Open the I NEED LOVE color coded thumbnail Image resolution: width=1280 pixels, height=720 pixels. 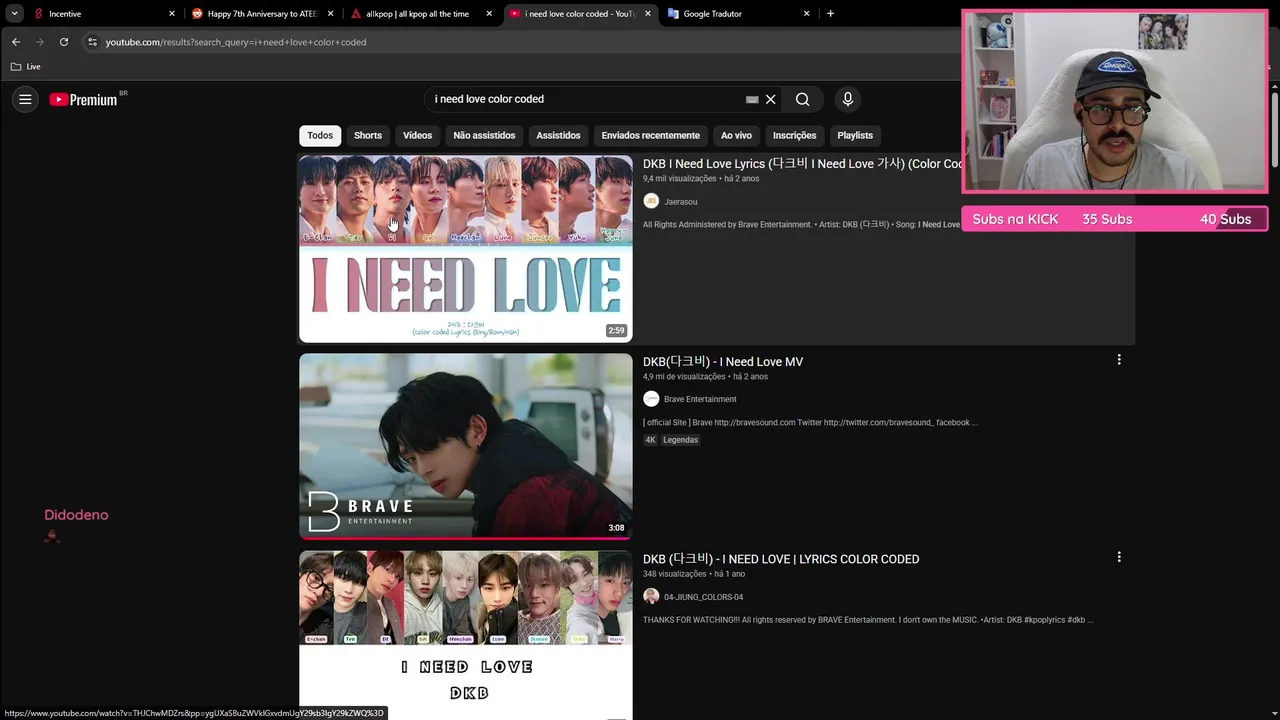click(x=466, y=249)
